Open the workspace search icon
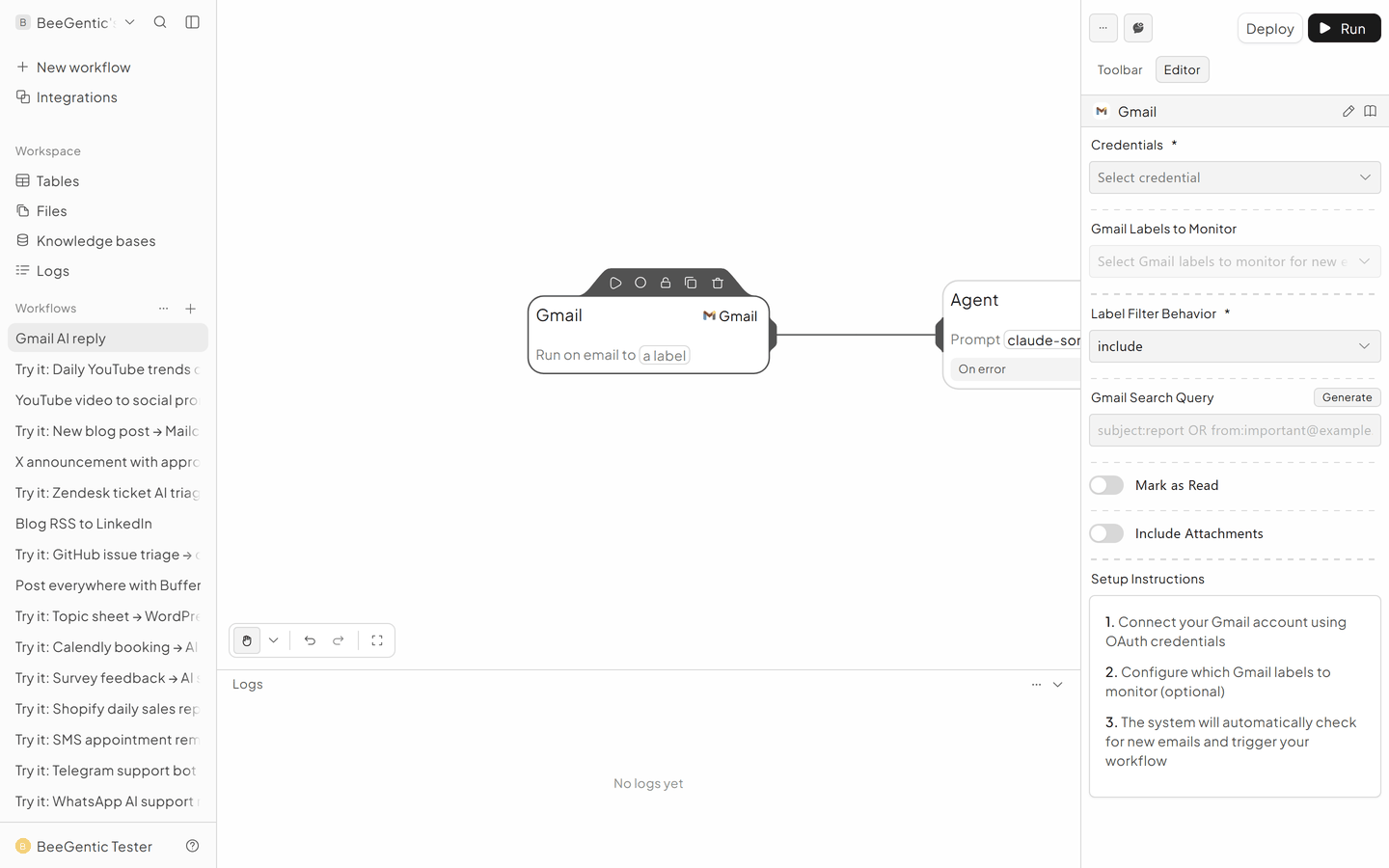Viewport: 1389px width, 868px height. pos(160,22)
